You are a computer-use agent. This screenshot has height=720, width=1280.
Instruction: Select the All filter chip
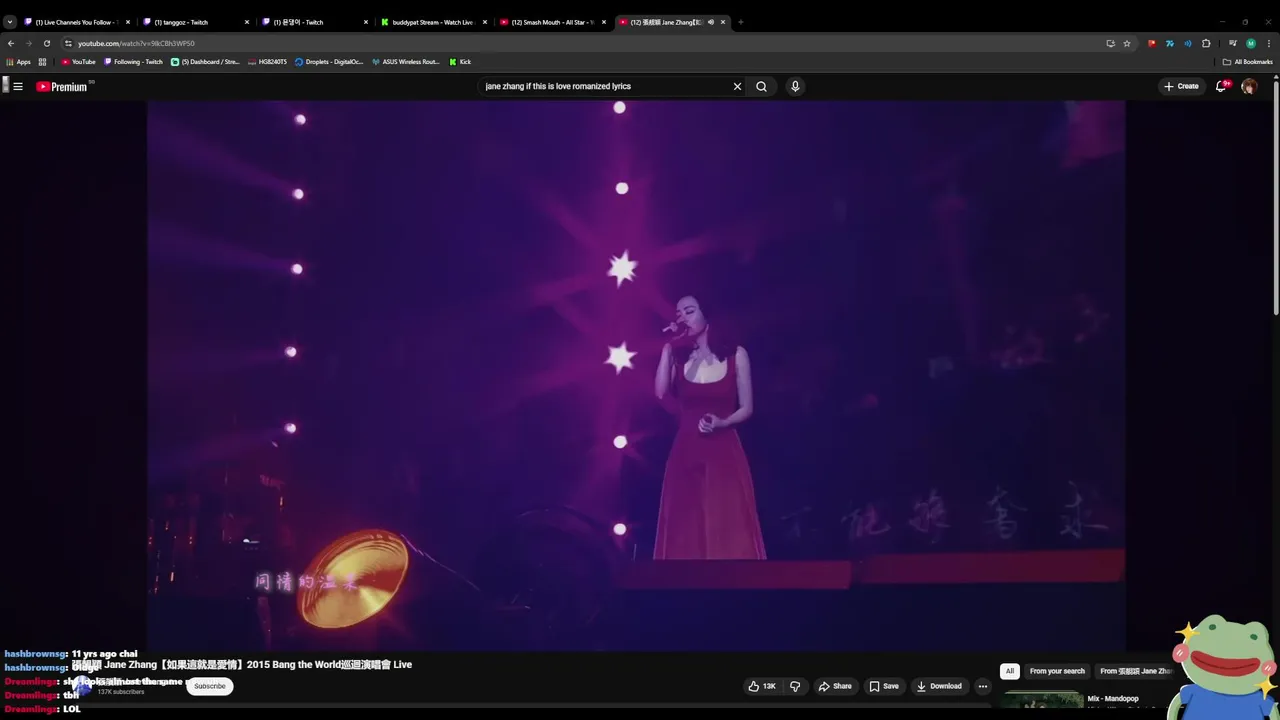point(1010,671)
